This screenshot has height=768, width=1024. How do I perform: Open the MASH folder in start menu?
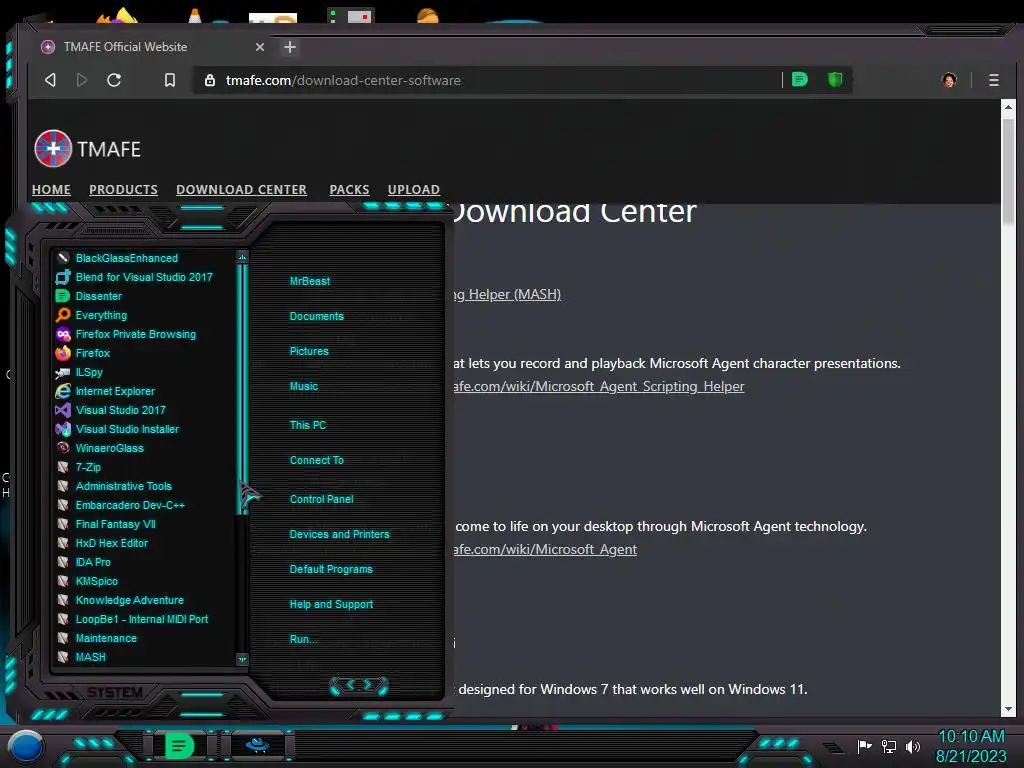[82, 656]
